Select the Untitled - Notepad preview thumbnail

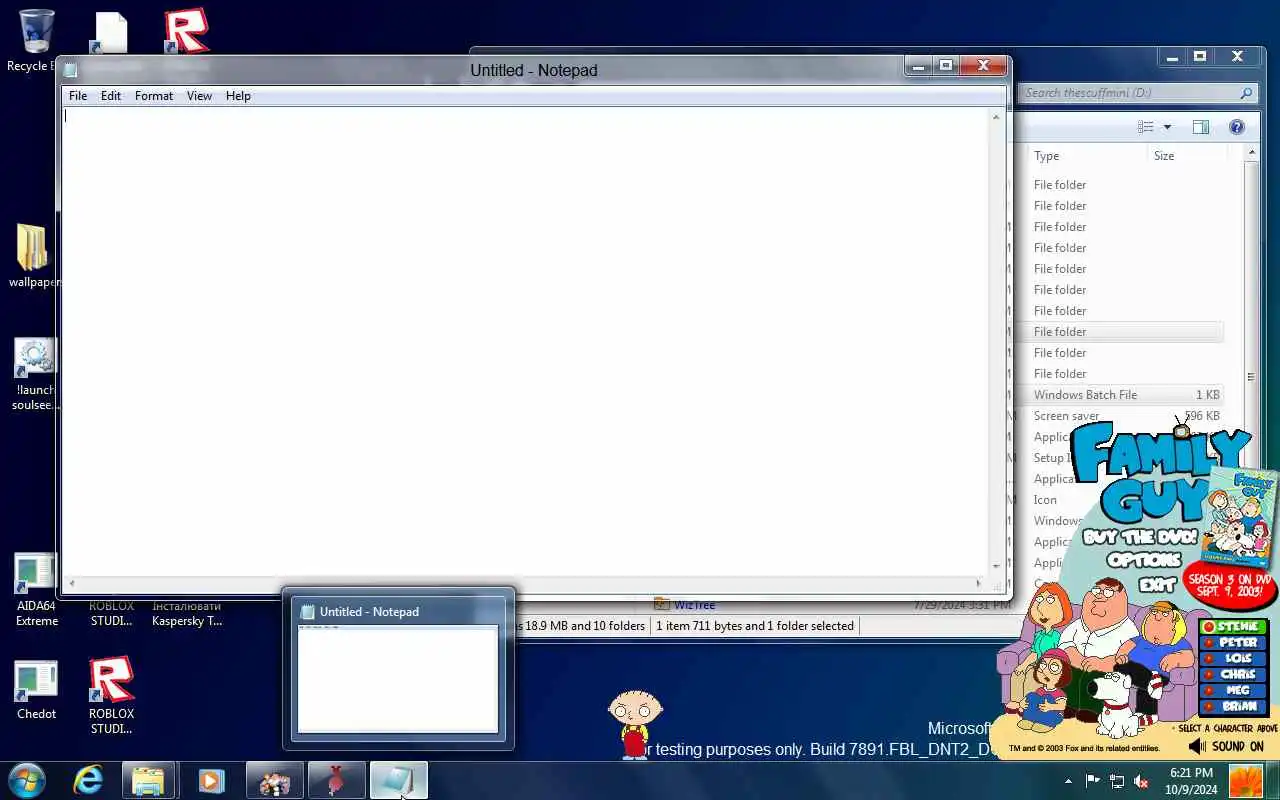pos(398,678)
